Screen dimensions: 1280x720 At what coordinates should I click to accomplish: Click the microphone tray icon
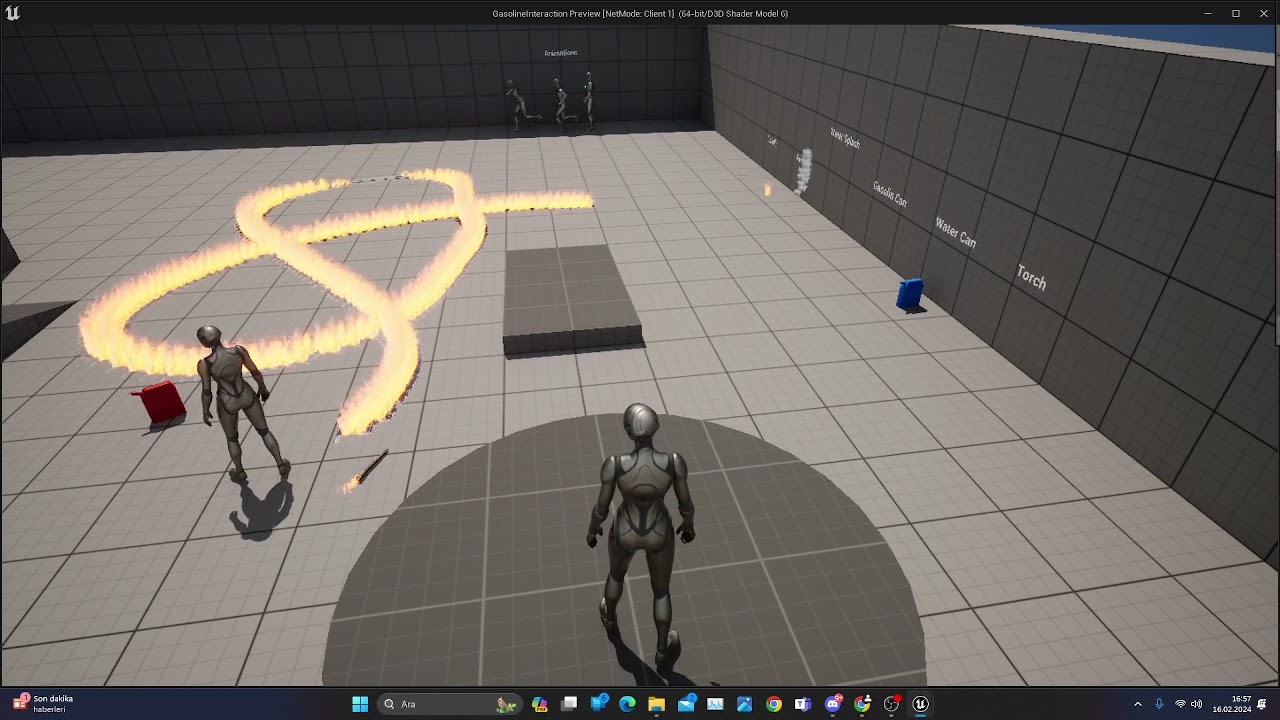click(x=1159, y=704)
